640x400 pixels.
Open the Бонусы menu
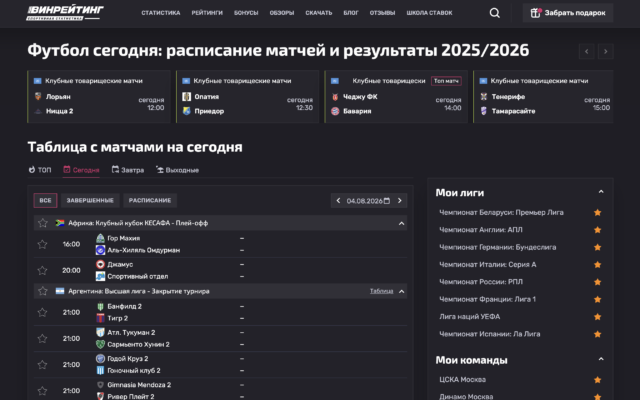(246, 13)
